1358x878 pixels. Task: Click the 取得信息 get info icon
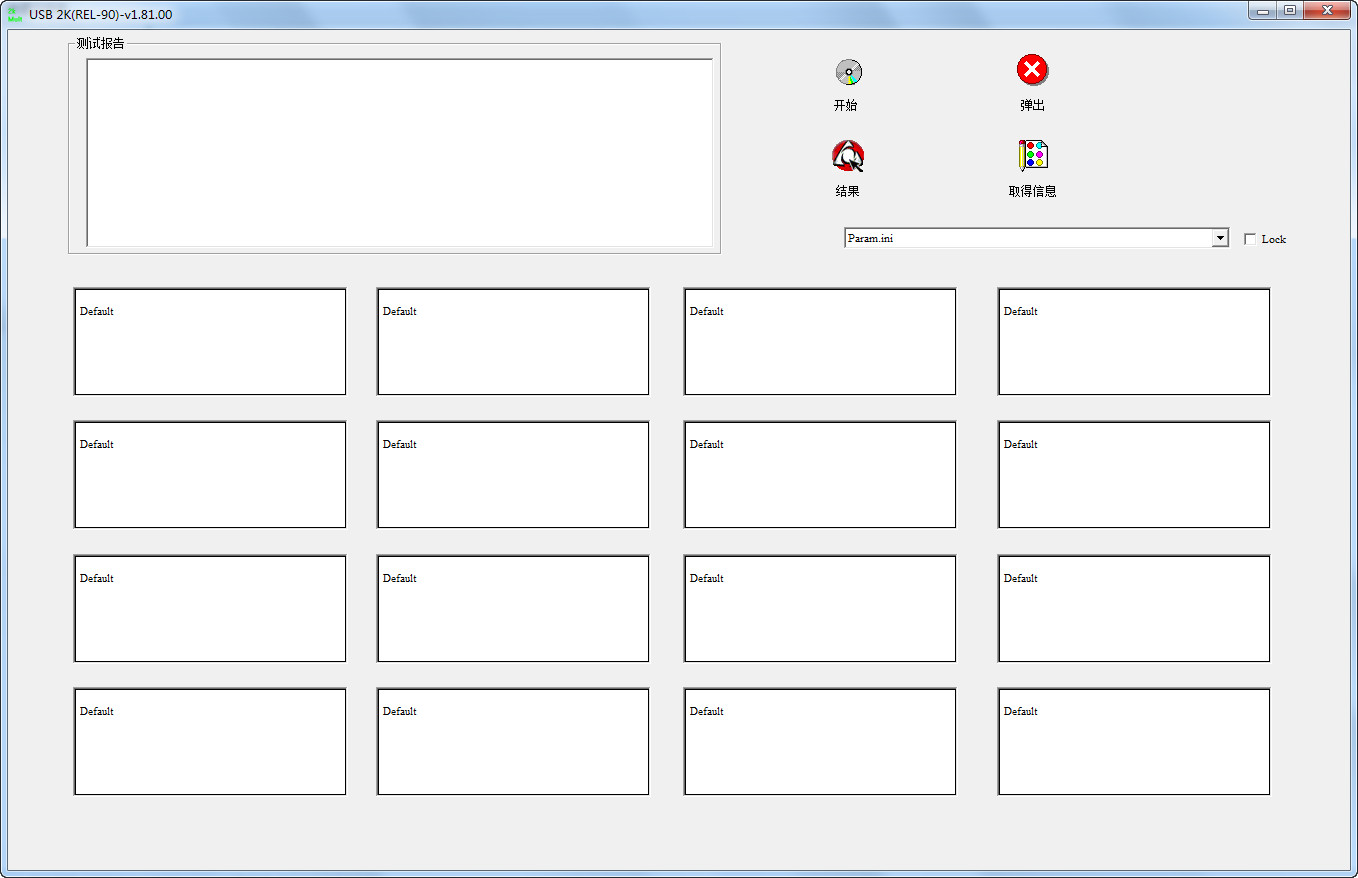click(x=1032, y=155)
